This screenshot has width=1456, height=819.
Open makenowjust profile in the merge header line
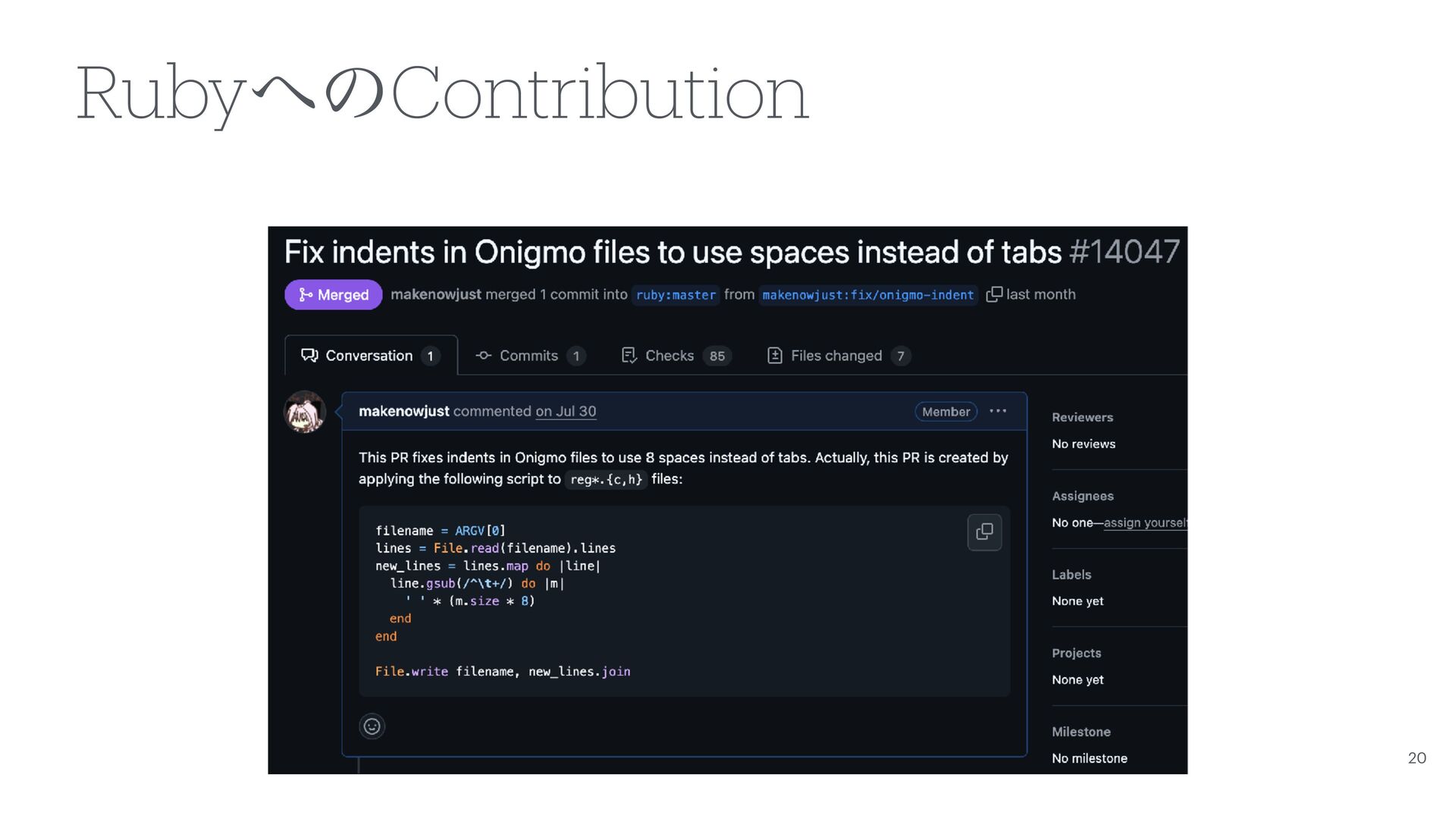pyautogui.click(x=435, y=294)
